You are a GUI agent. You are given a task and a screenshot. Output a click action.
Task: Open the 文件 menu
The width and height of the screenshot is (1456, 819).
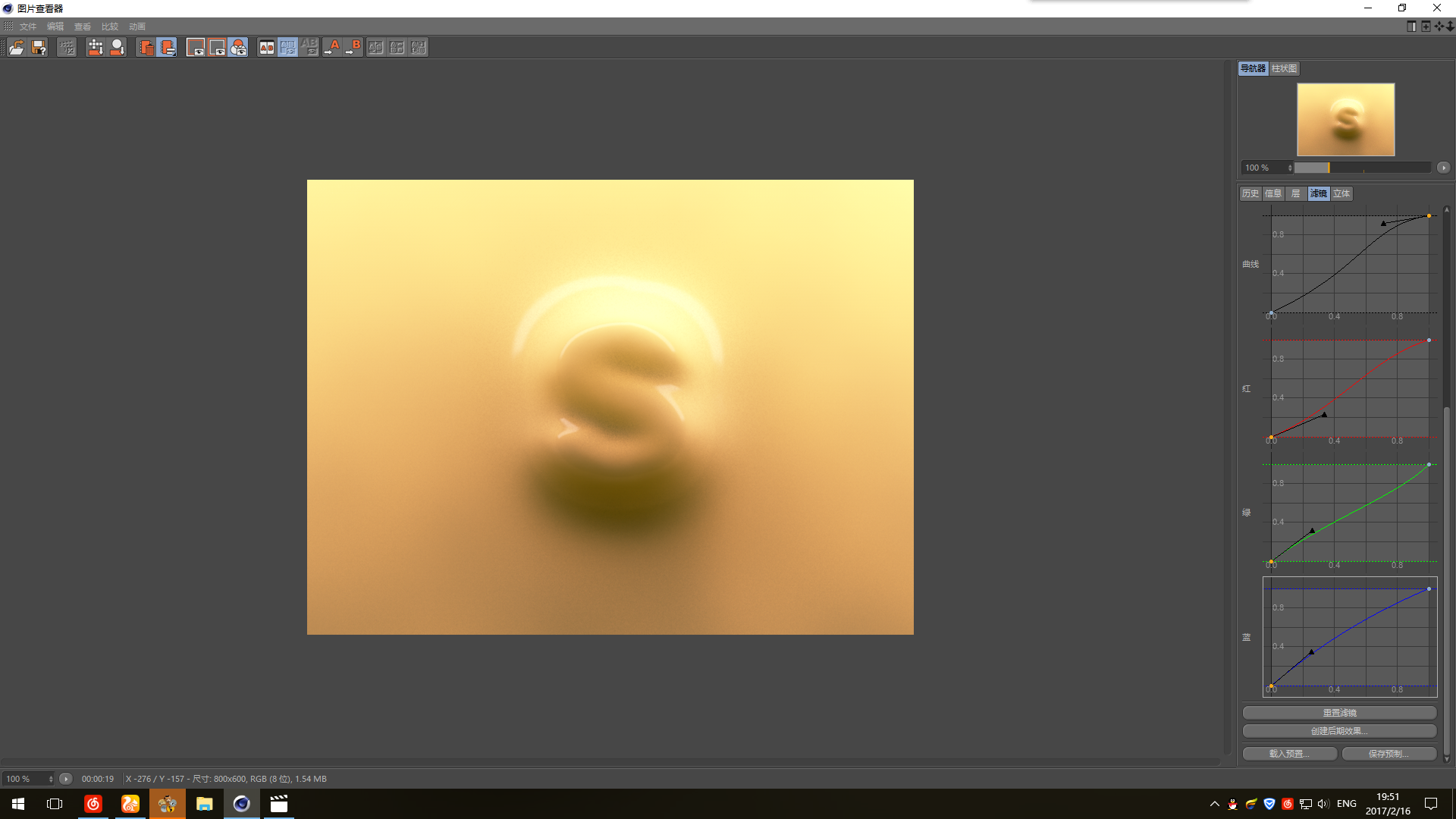(28, 27)
